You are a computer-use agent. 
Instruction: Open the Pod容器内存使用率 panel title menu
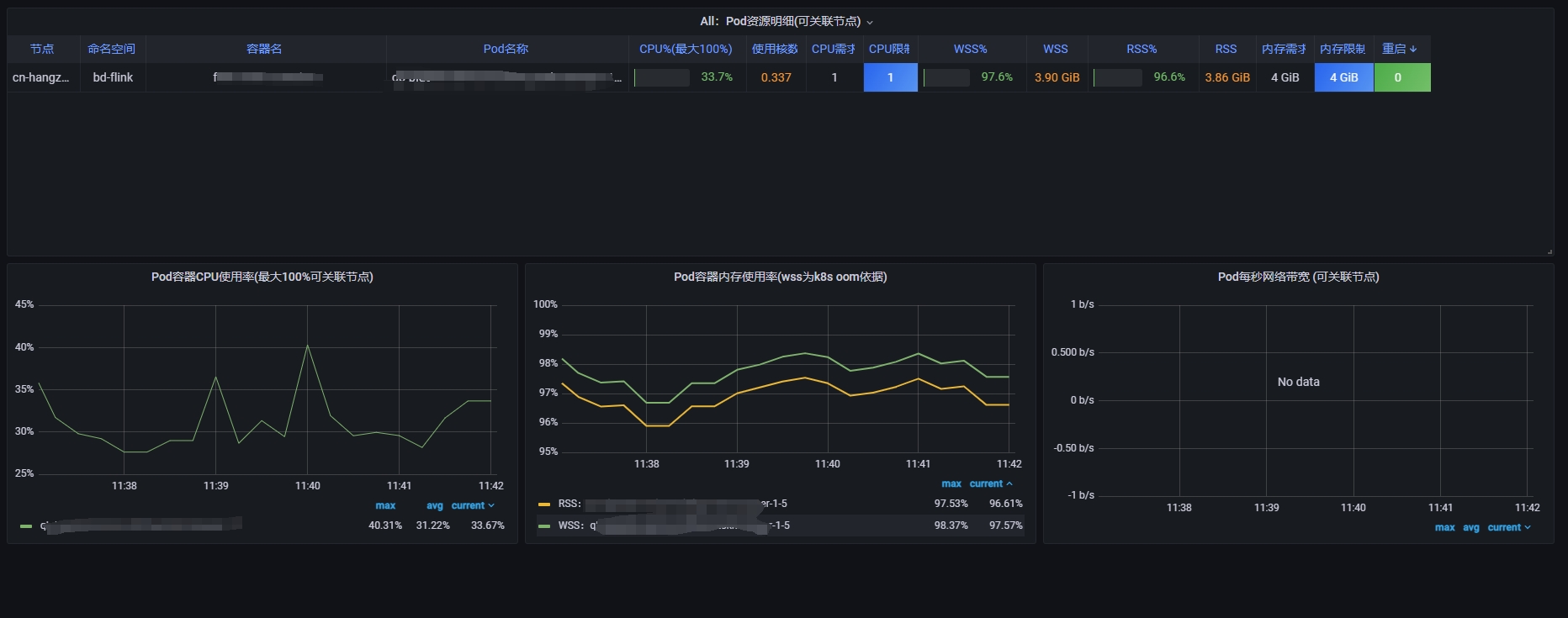point(780,277)
